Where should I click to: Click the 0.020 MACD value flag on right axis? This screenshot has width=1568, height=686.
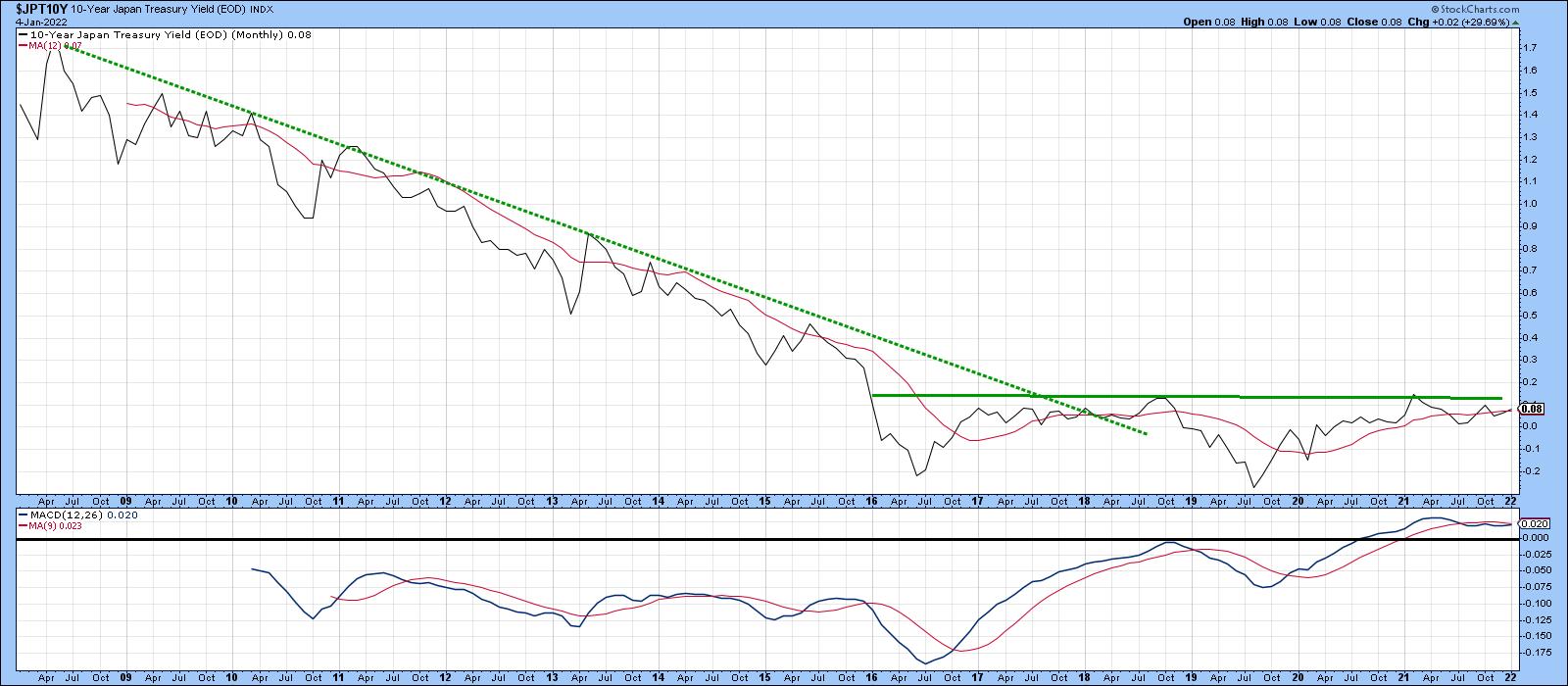tap(1534, 523)
